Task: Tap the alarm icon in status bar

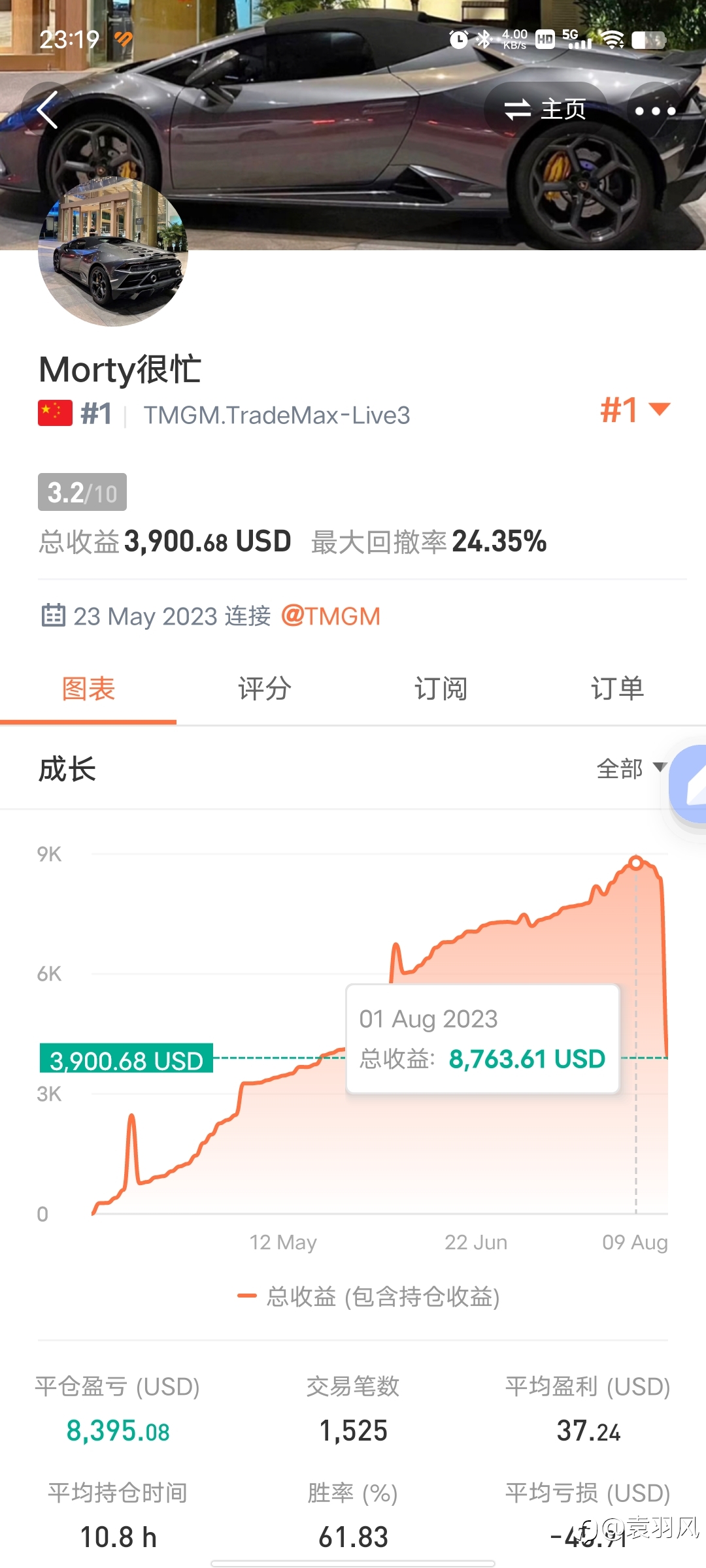Action: pyautogui.click(x=458, y=40)
